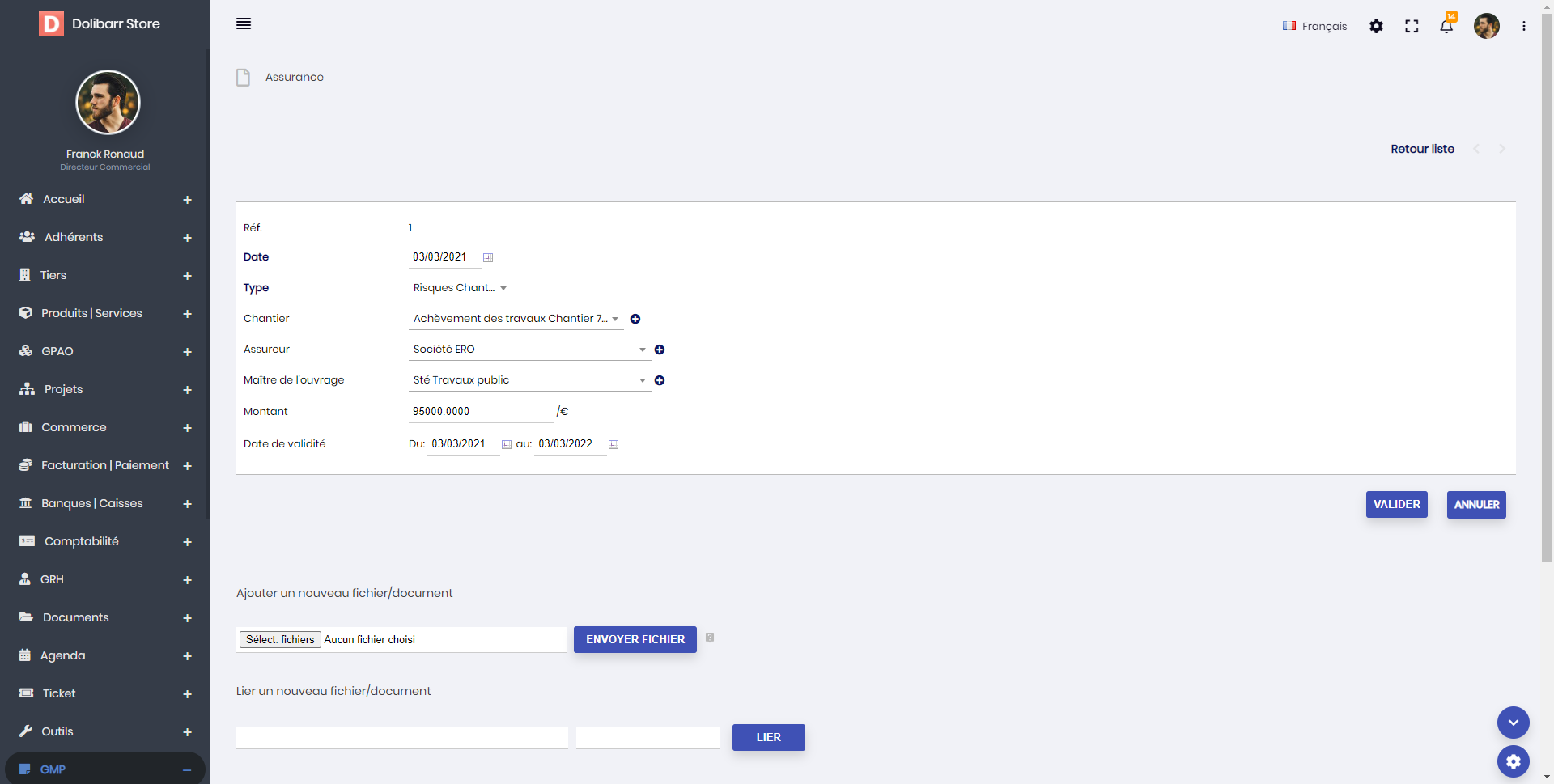1554x784 pixels.
Task: Click the ENVOYER FICHIER button
Action: 635,639
